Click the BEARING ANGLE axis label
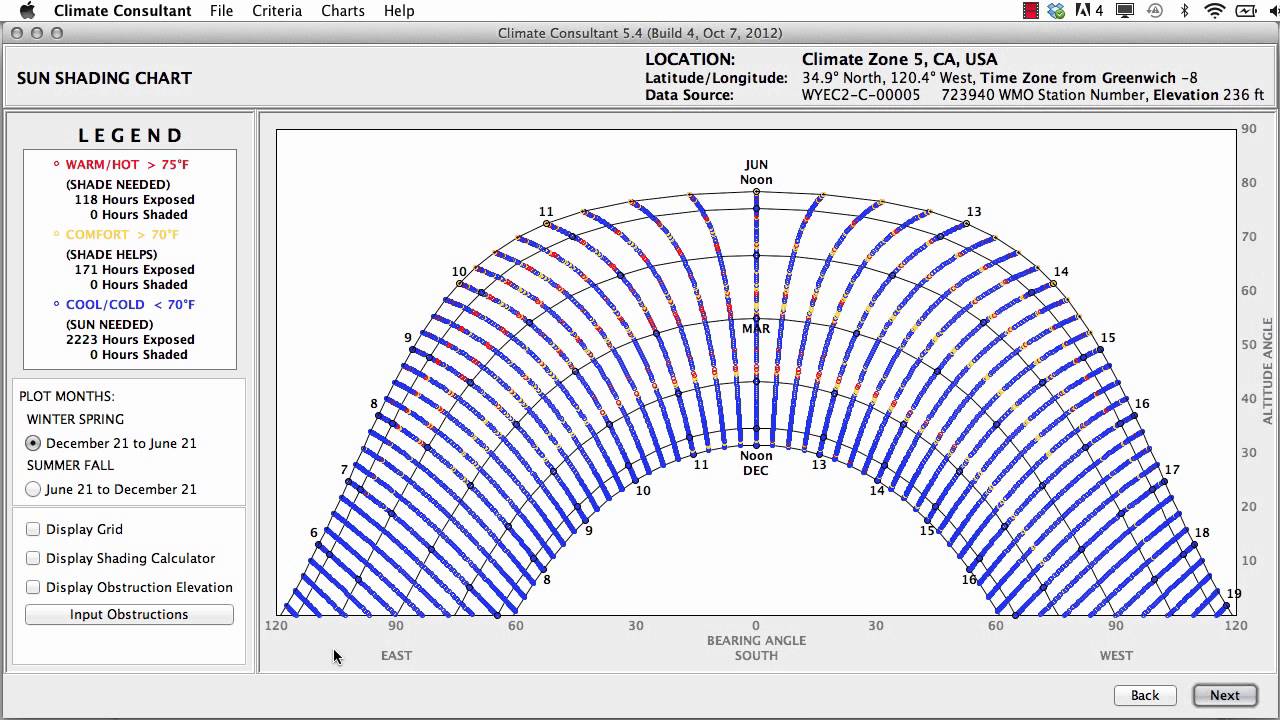This screenshot has width=1280, height=720. point(756,640)
